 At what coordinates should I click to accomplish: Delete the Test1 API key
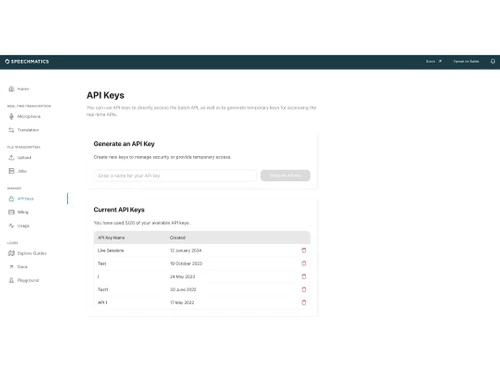tap(304, 289)
